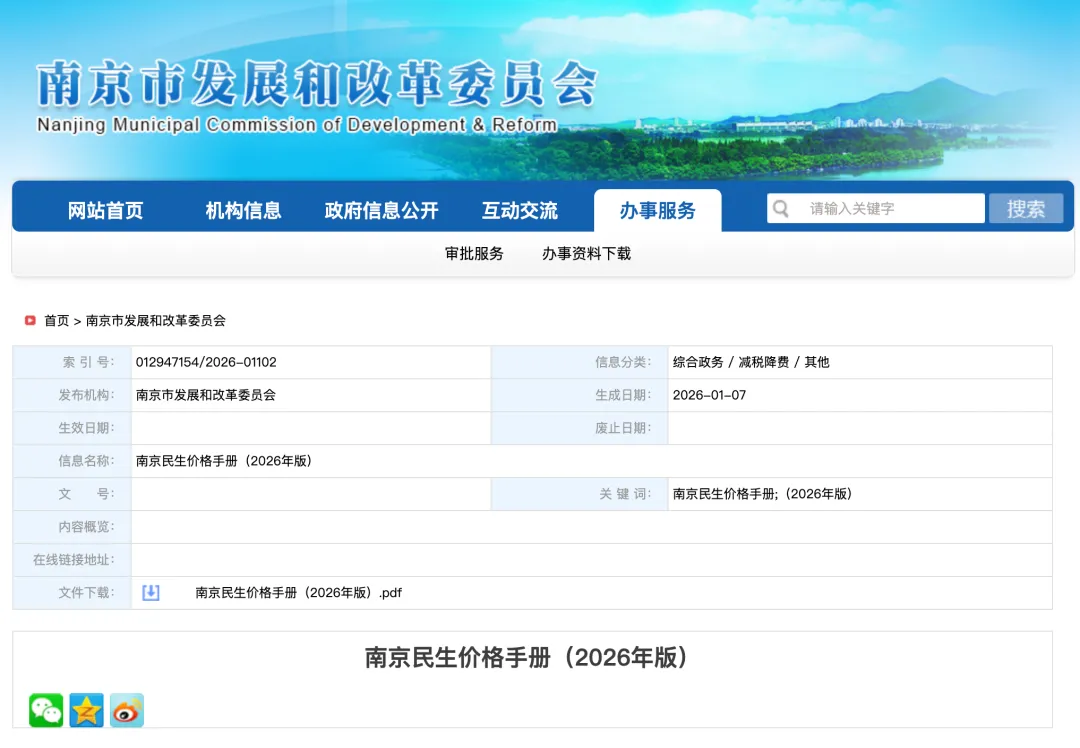Select category 综合政务 / 减税降费 / 其他
This screenshot has height=748, width=1080.
tap(751, 362)
